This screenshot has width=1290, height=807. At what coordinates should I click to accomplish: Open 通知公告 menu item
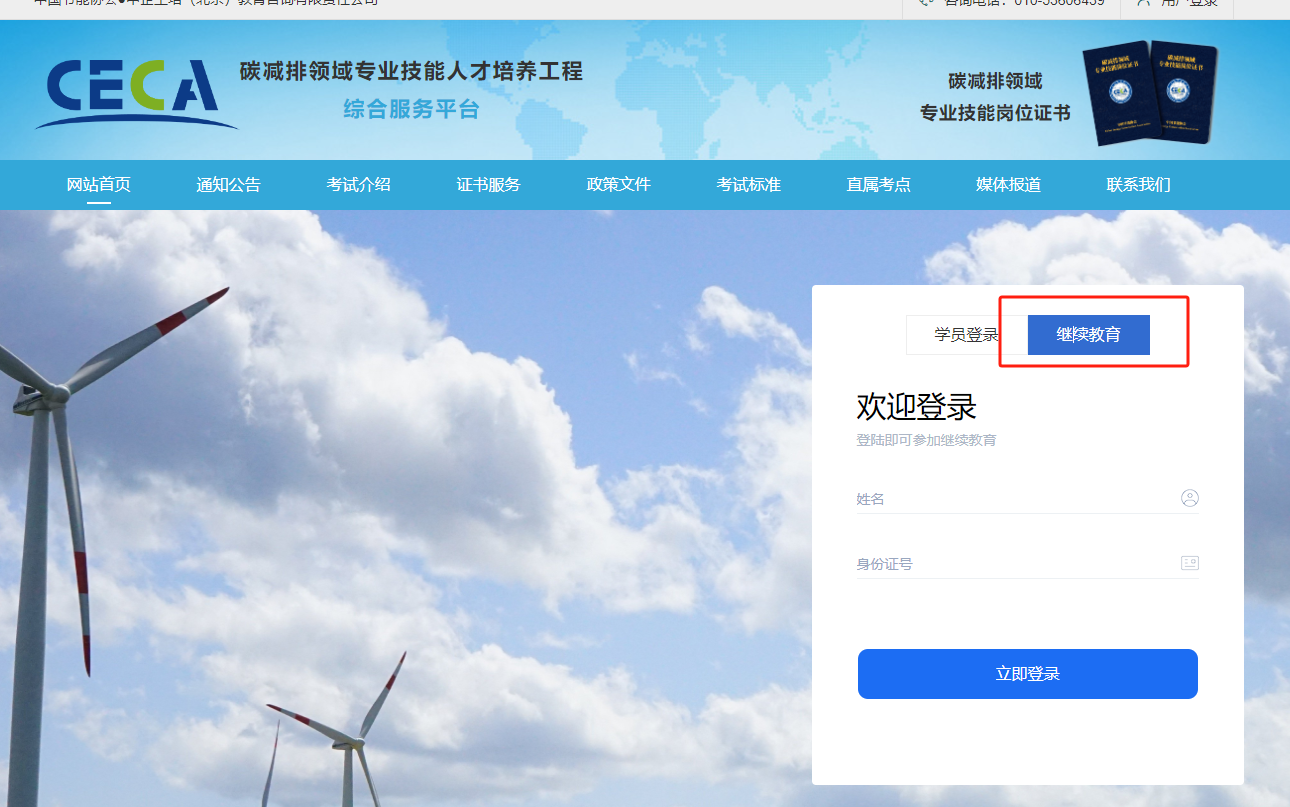[x=229, y=185]
